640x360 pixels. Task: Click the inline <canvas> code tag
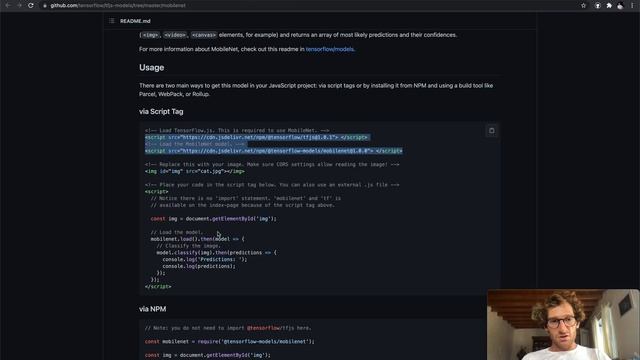click(x=204, y=35)
